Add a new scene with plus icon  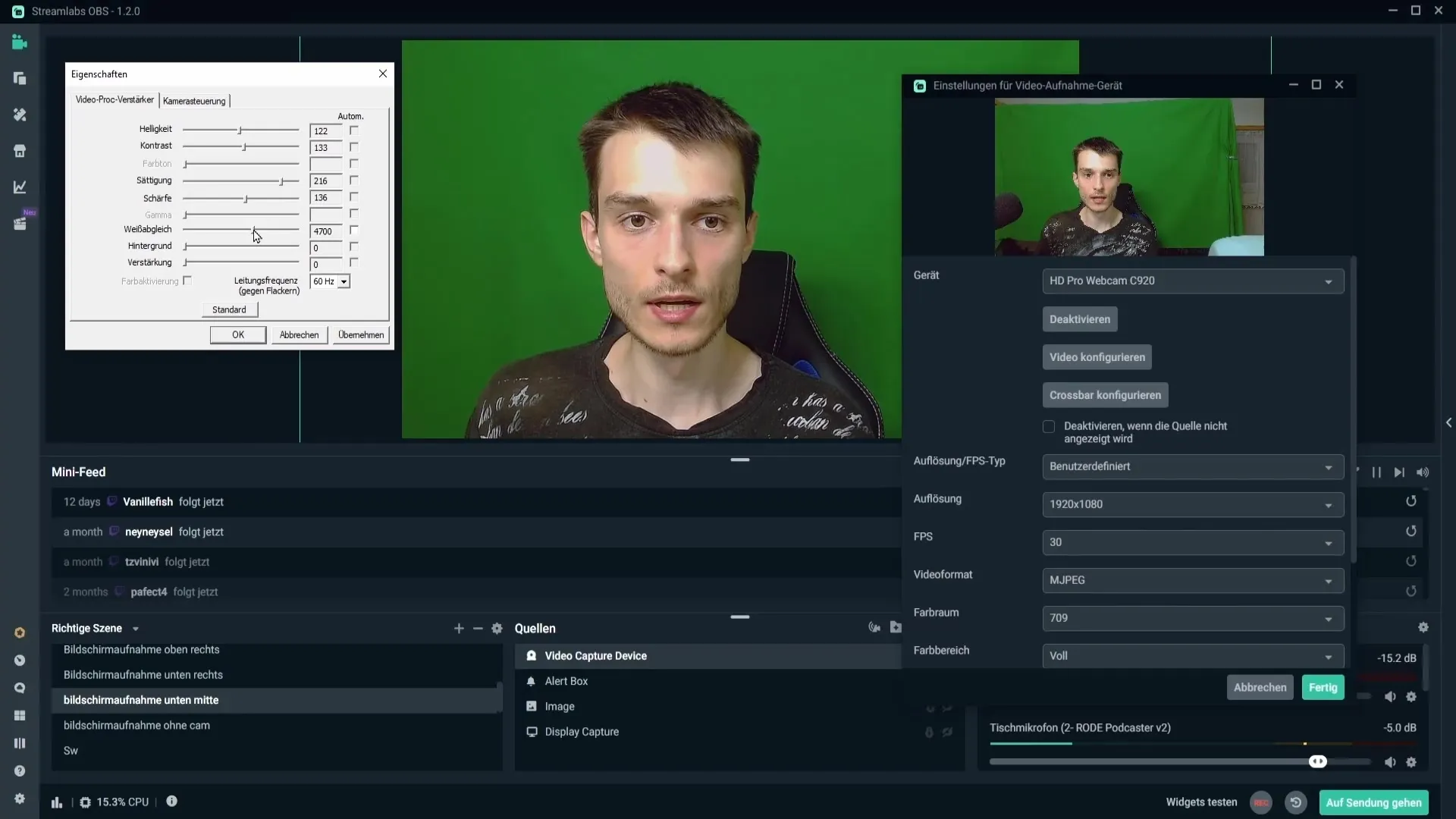(x=459, y=629)
